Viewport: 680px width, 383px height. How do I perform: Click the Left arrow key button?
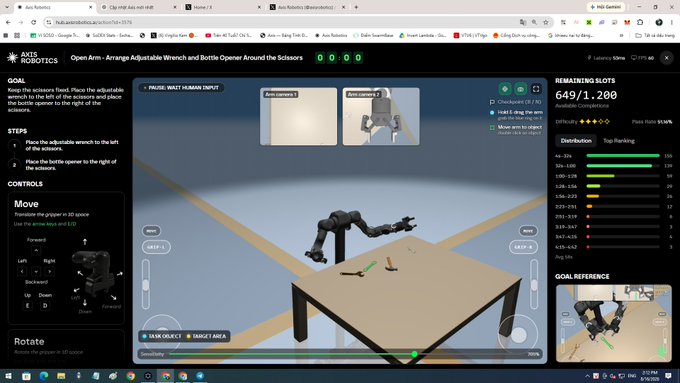[22, 272]
